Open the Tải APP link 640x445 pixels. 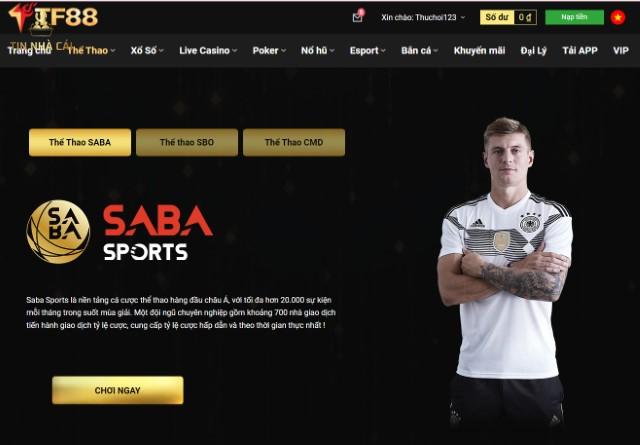click(580, 51)
